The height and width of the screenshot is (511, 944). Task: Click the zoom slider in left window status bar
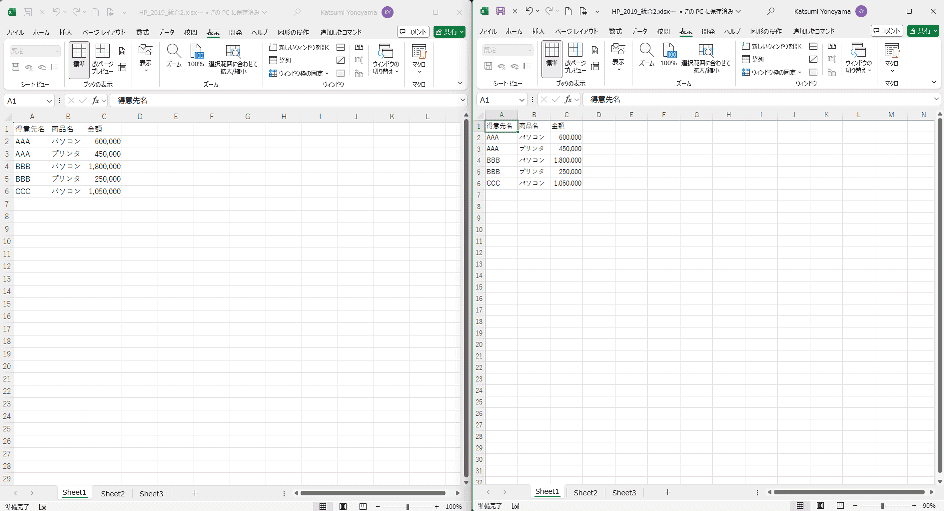408,506
